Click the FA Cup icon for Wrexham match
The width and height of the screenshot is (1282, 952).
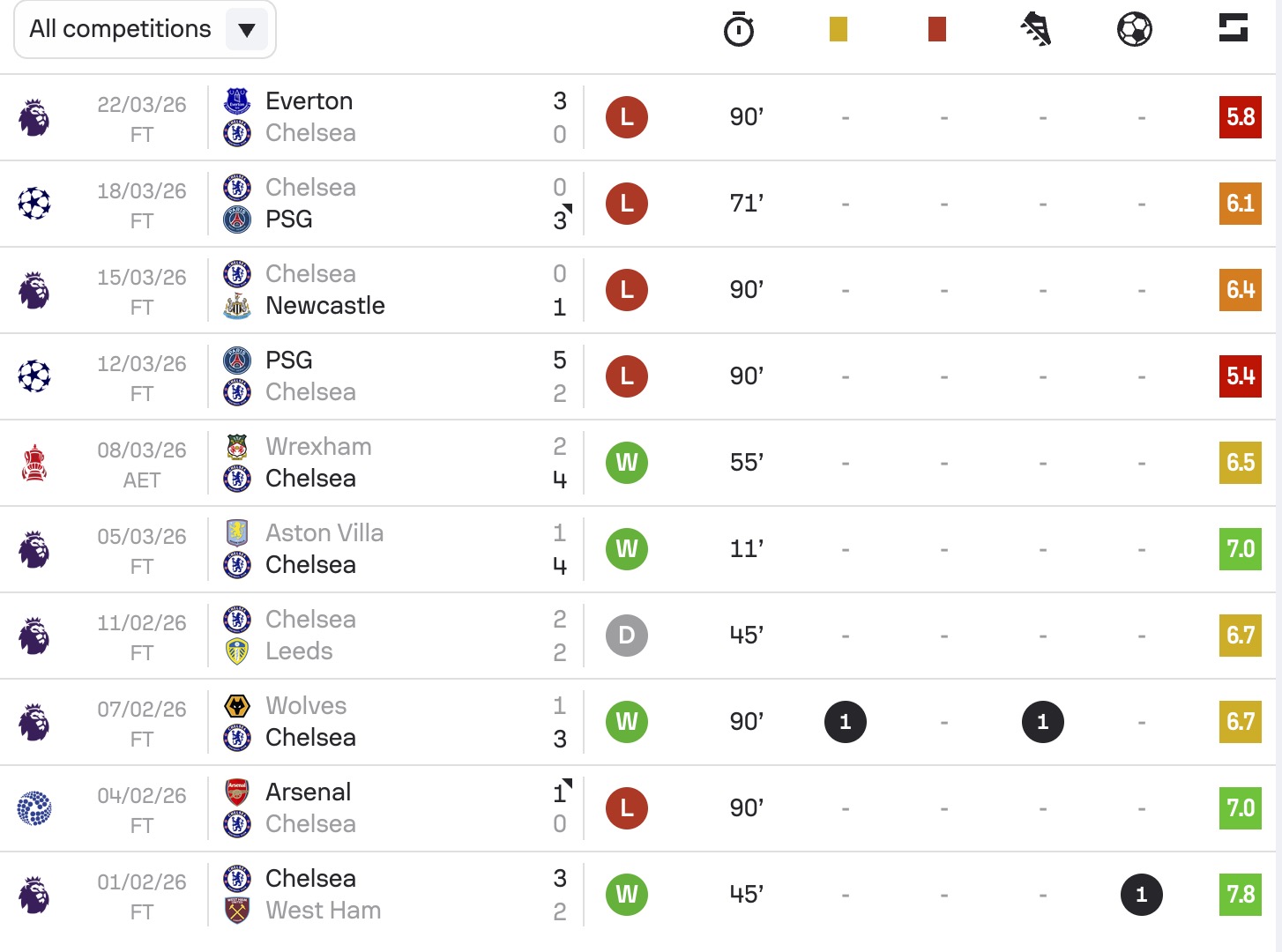point(34,463)
